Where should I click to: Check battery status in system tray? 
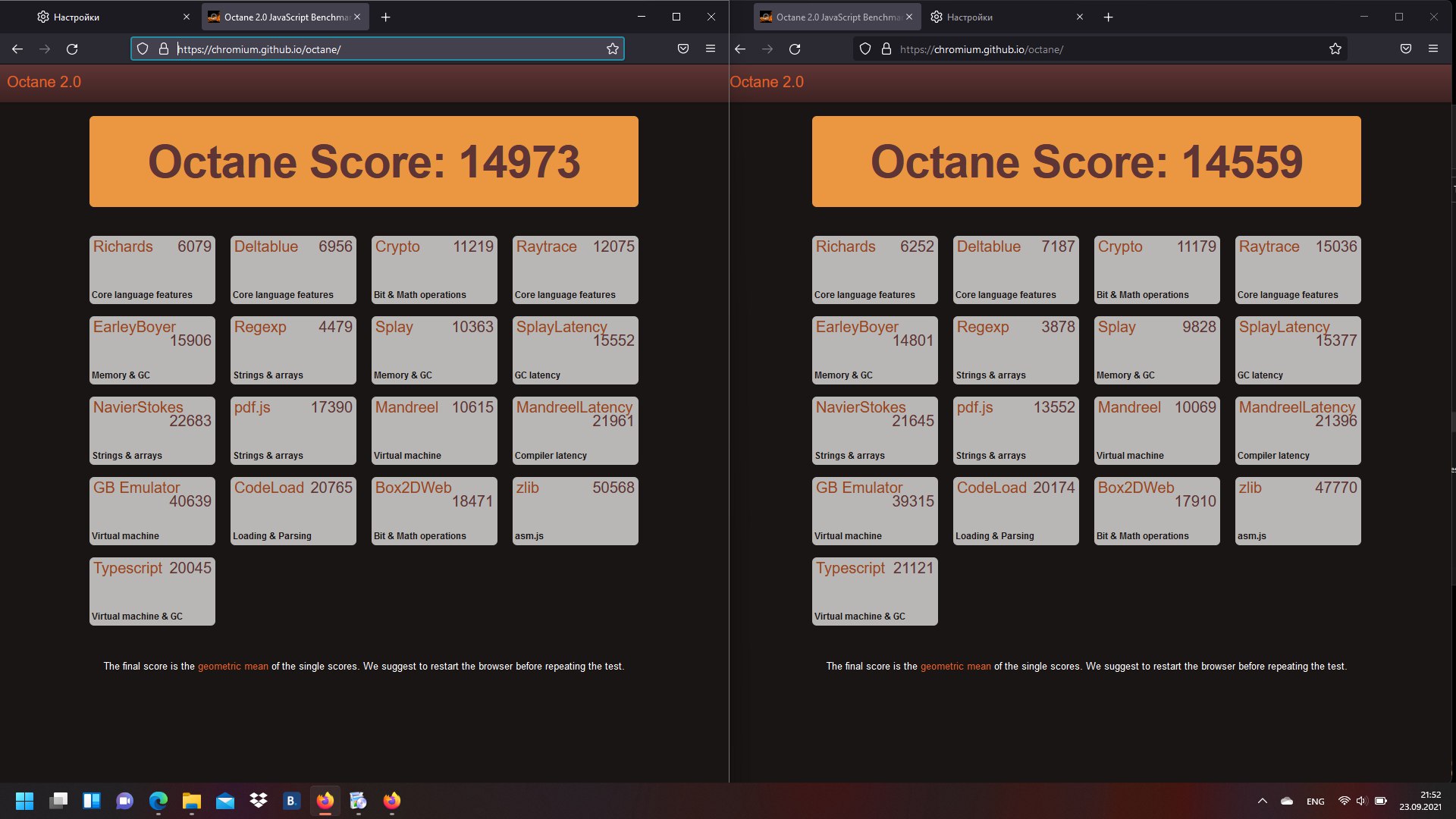pos(1381,801)
